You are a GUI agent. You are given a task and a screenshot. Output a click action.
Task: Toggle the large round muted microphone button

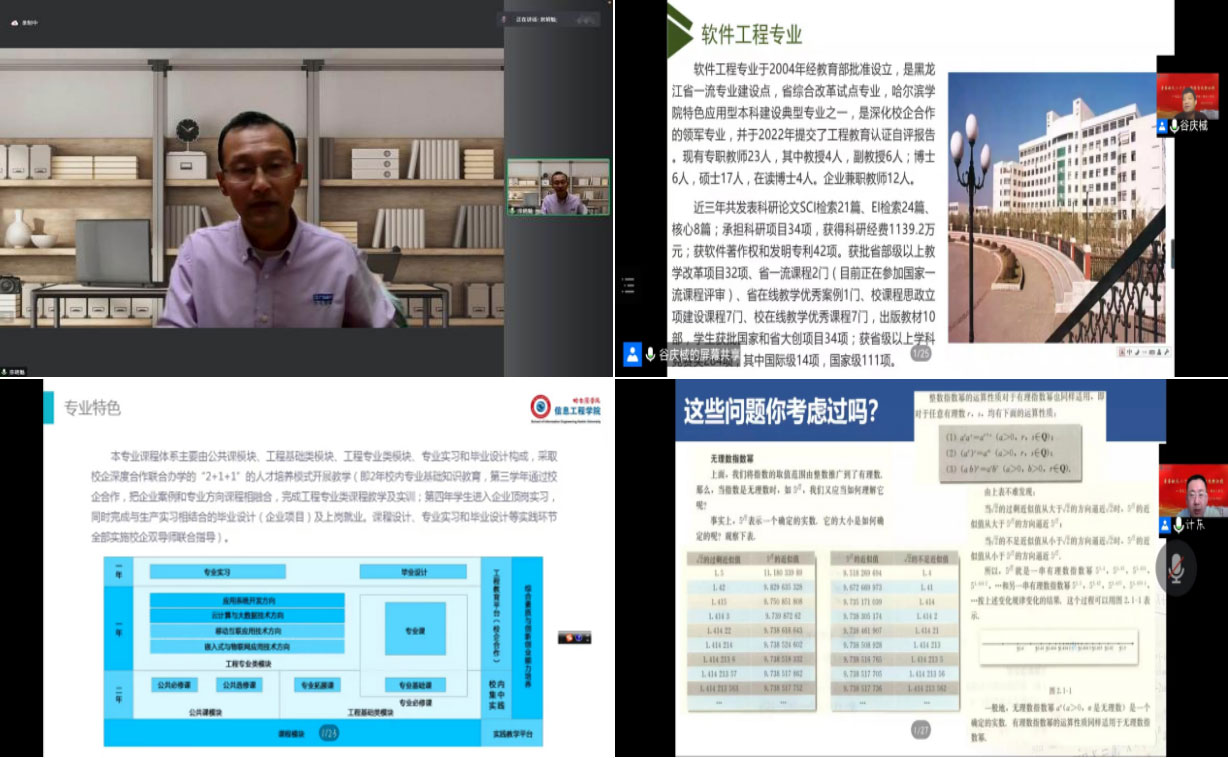[1176, 567]
